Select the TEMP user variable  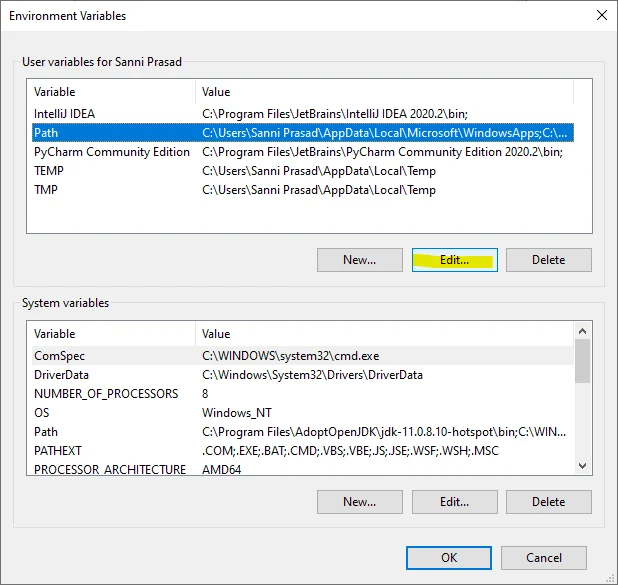coord(303,171)
